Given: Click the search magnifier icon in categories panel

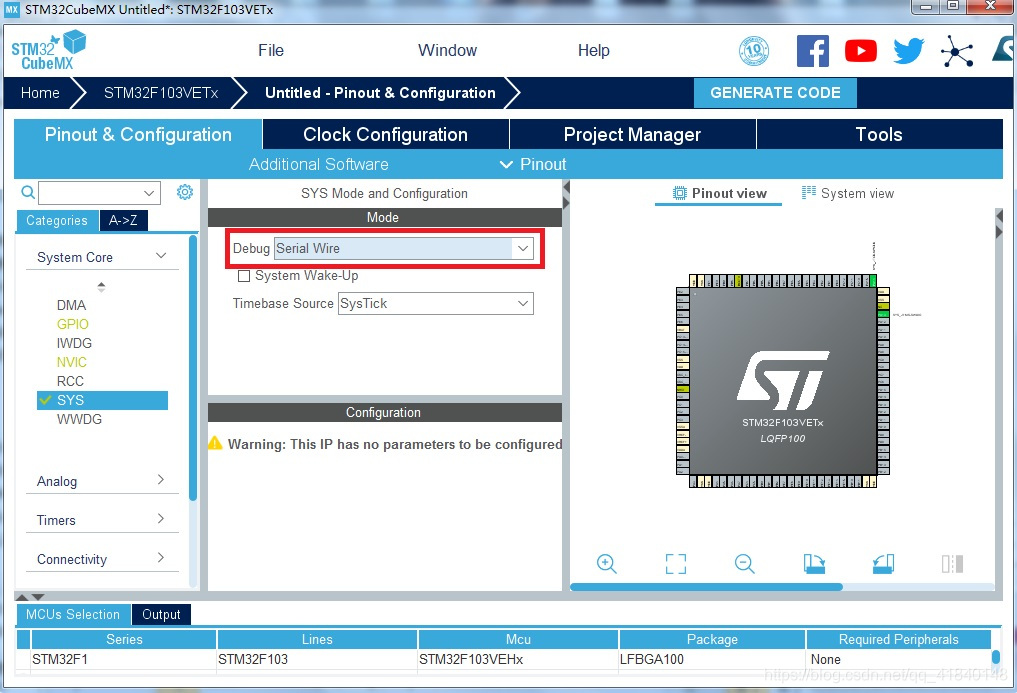Looking at the screenshot, I should 28,192.
